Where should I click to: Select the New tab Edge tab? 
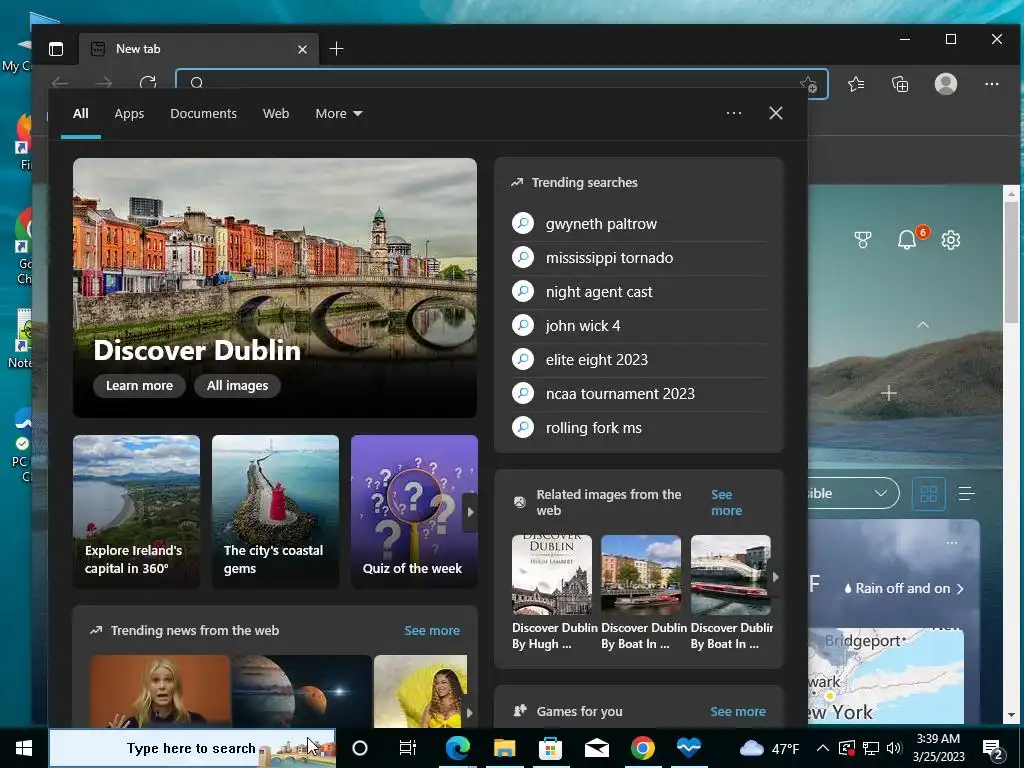pos(199,49)
